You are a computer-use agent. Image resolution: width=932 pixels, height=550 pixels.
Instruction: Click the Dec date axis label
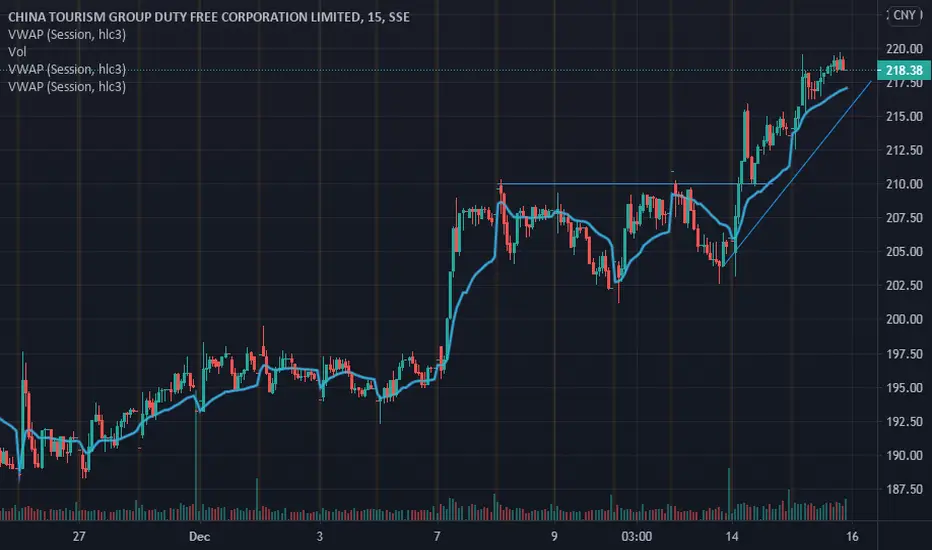199,536
